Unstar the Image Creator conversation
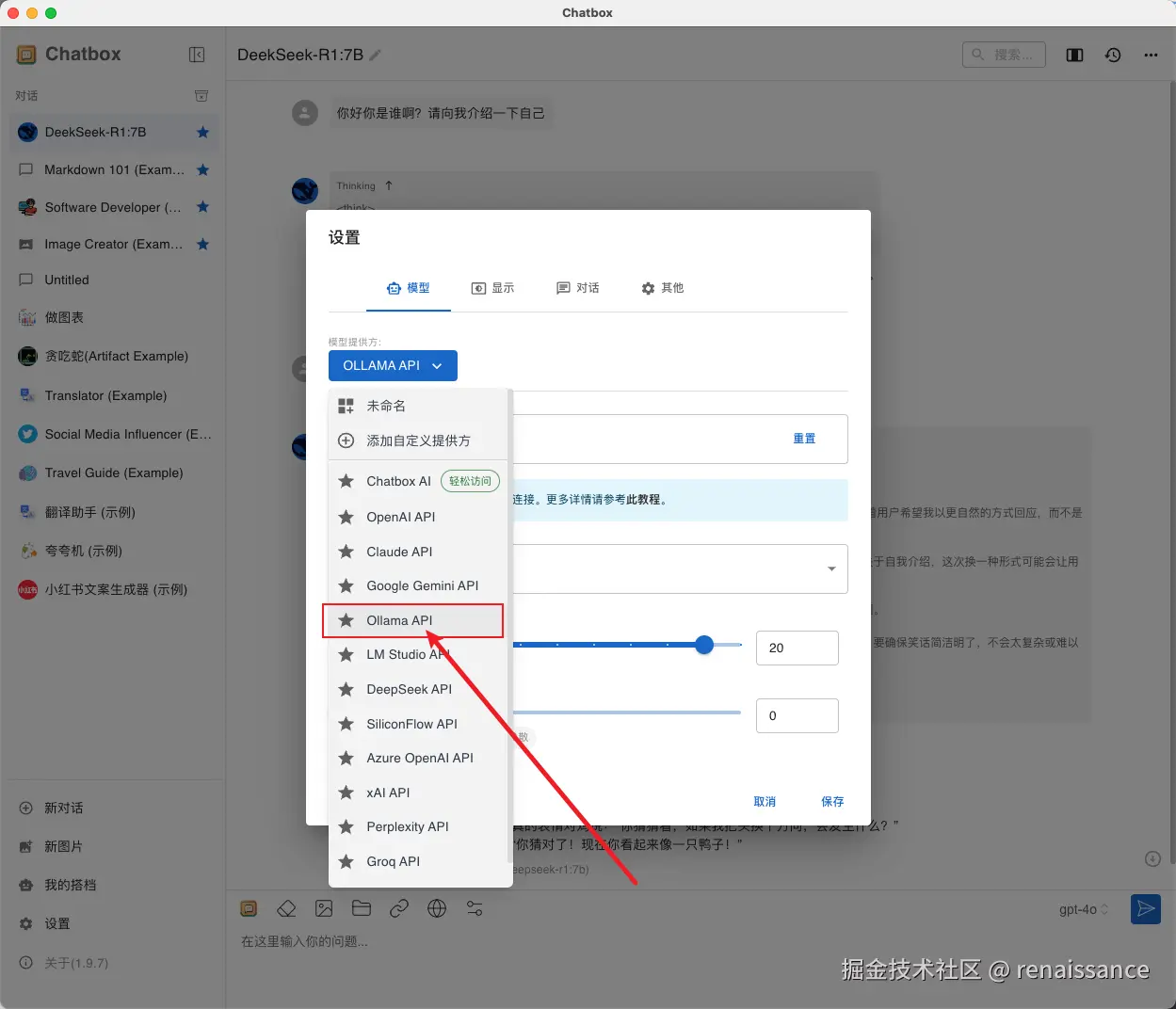 pos(202,244)
